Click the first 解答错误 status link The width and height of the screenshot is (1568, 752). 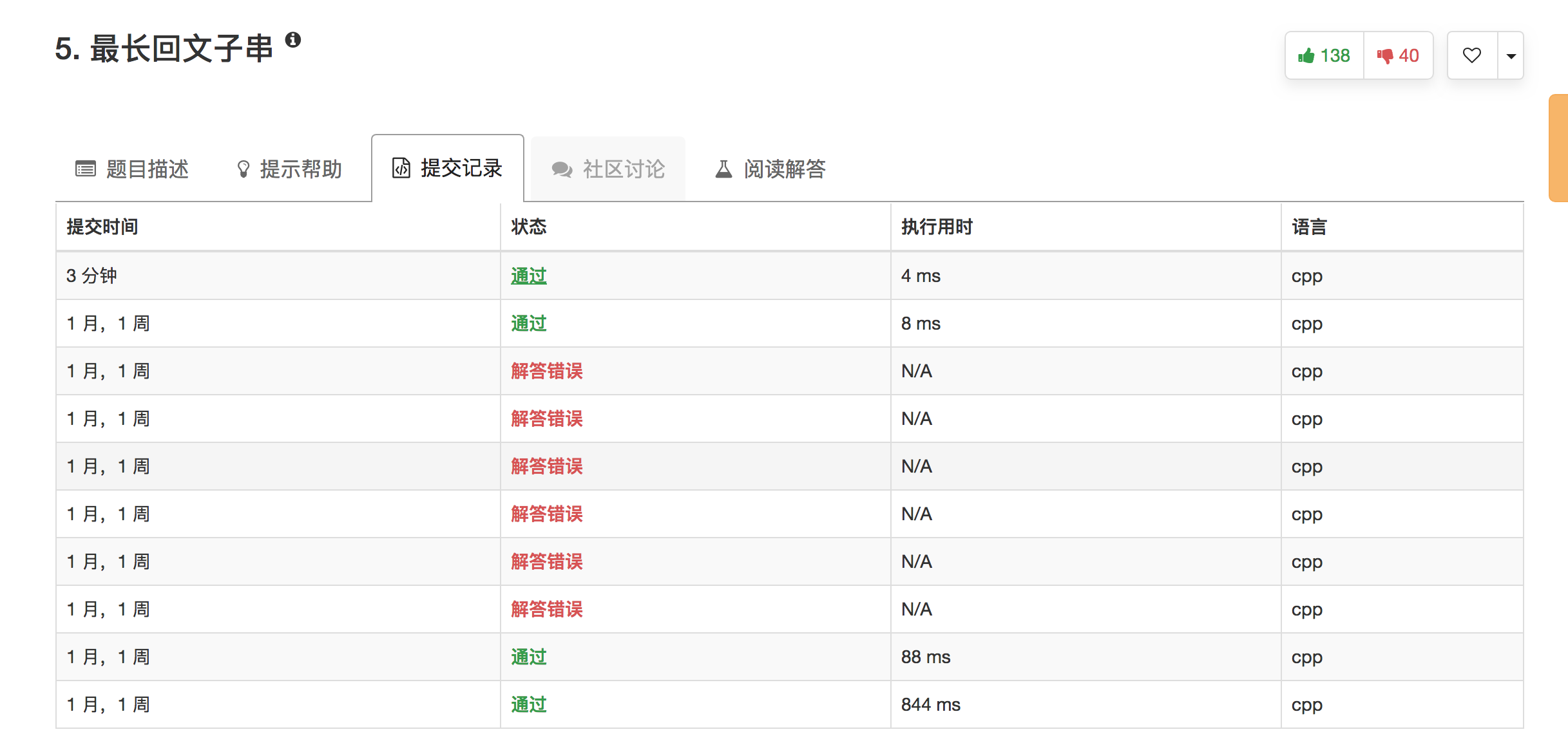pyautogui.click(x=546, y=371)
